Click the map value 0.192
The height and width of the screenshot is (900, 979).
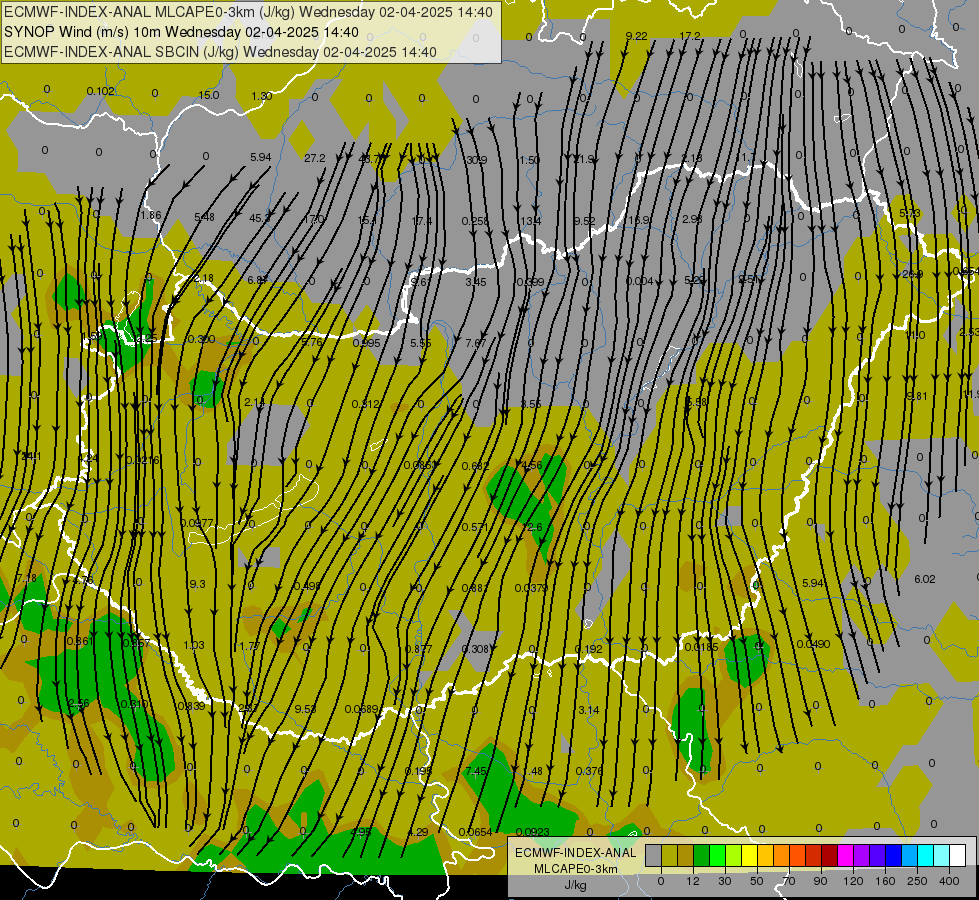tap(589, 650)
